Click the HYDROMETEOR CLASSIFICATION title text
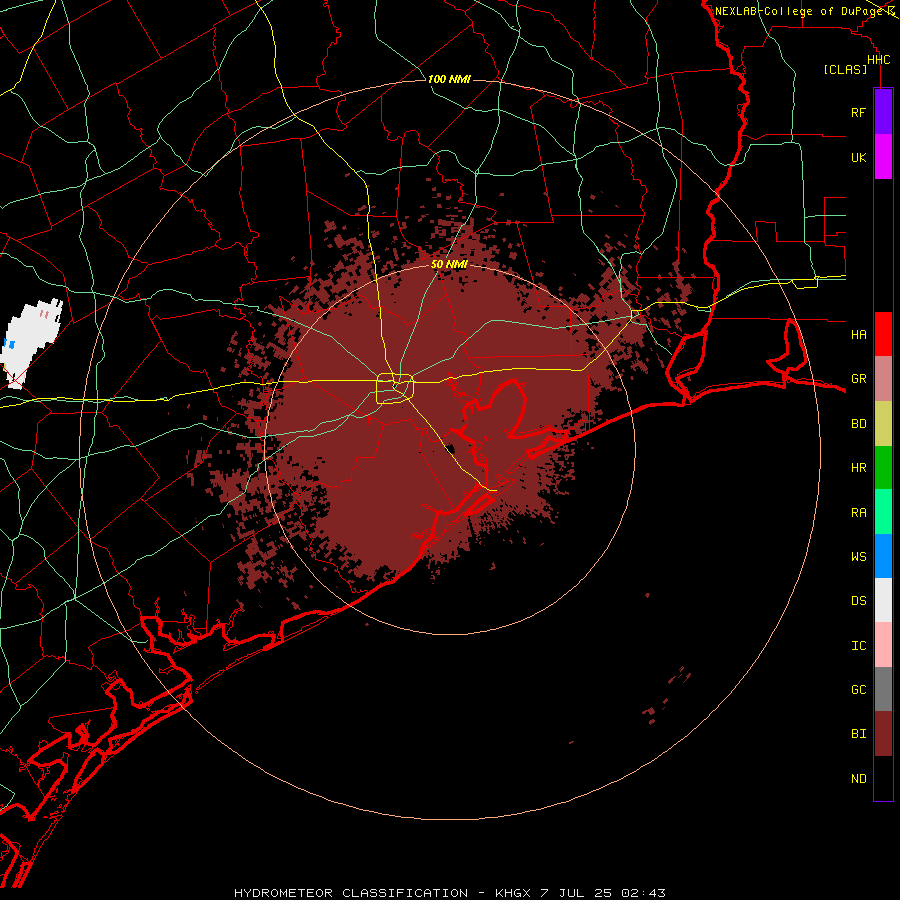This screenshot has width=900, height=900. (351, 893)
